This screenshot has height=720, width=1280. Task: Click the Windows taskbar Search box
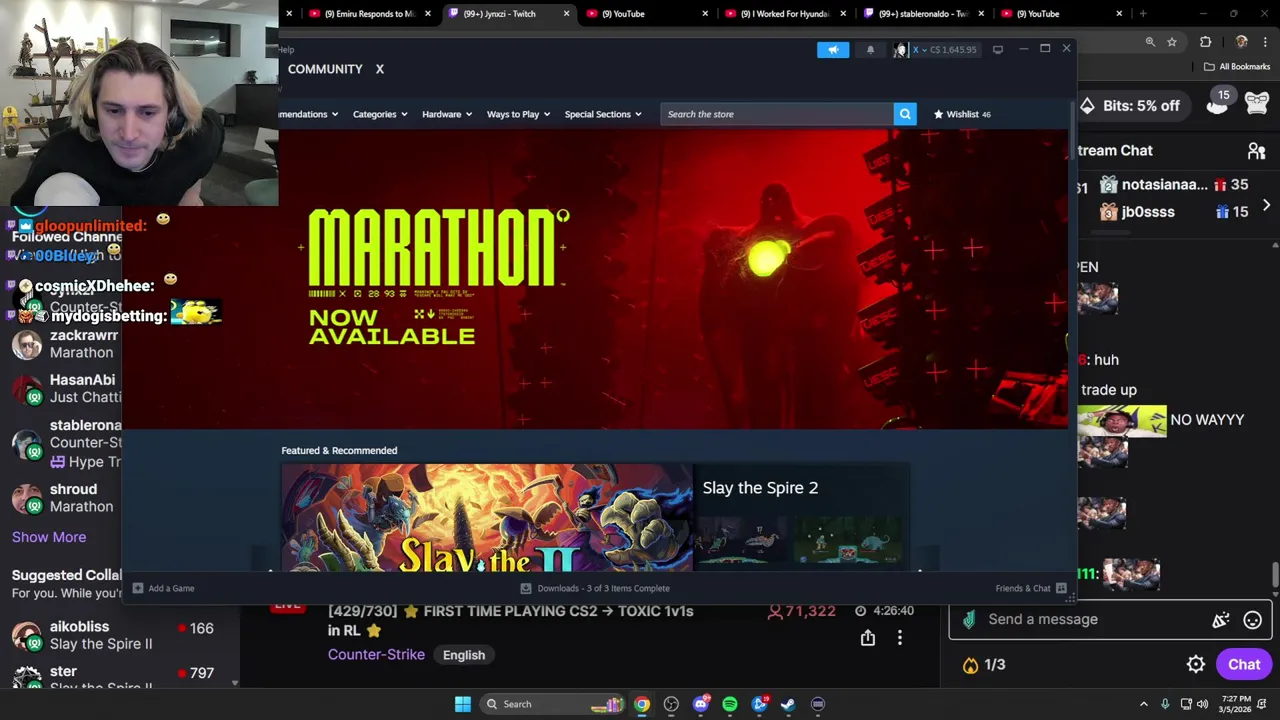coord(552,704)
